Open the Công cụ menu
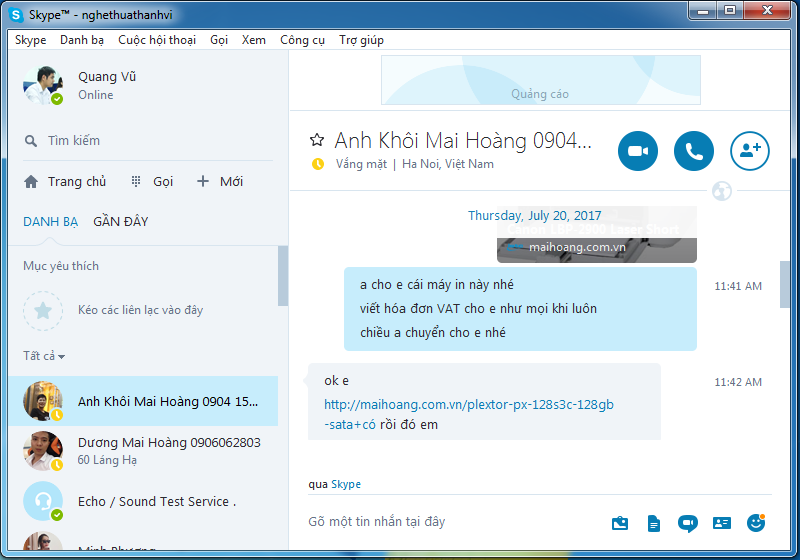The width and height of the screenshot is (800, 560). coord(302,40)
